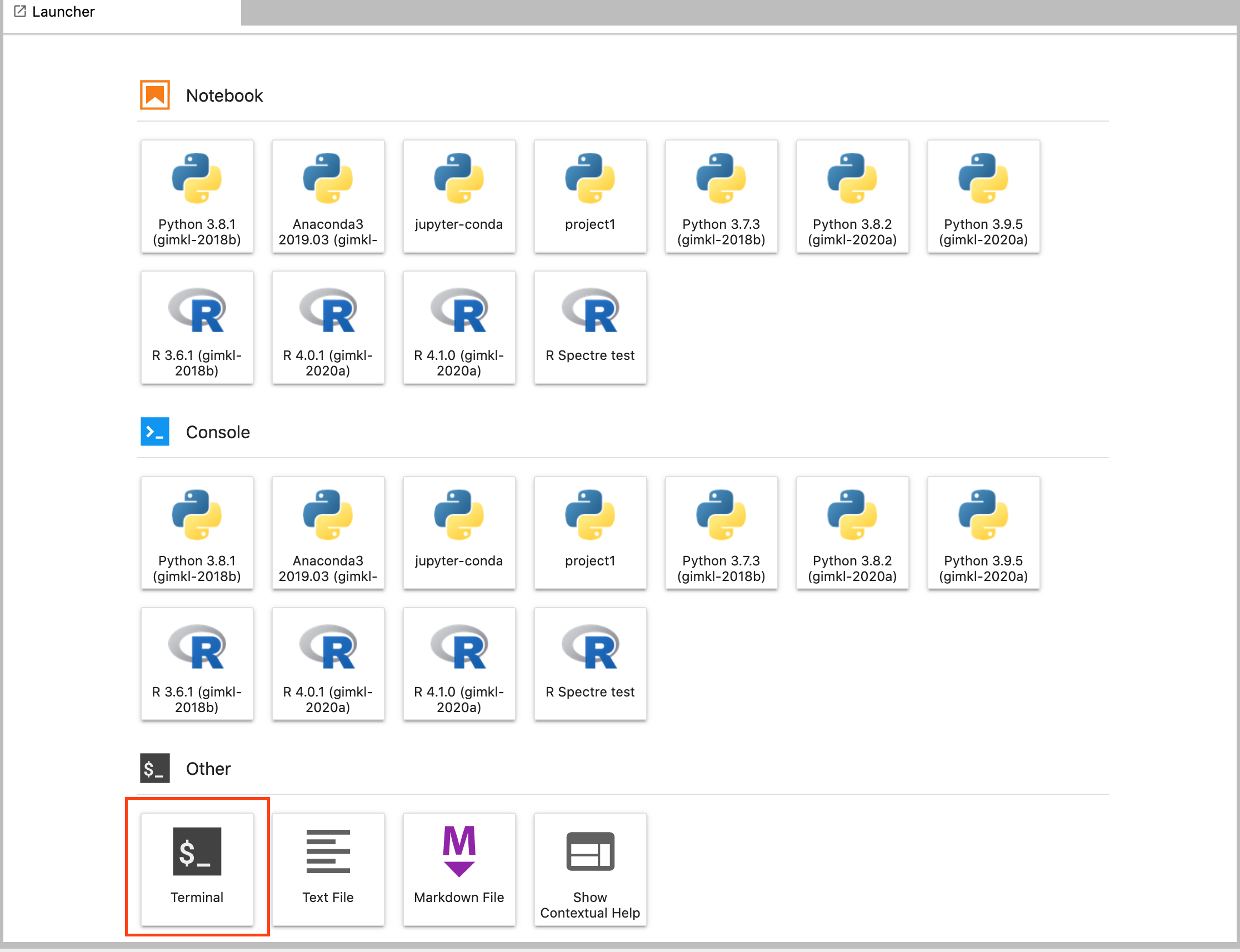This screenshot has width=1240, height=952.
Task: Create a new Markdown File
Action: coord(458,869)
